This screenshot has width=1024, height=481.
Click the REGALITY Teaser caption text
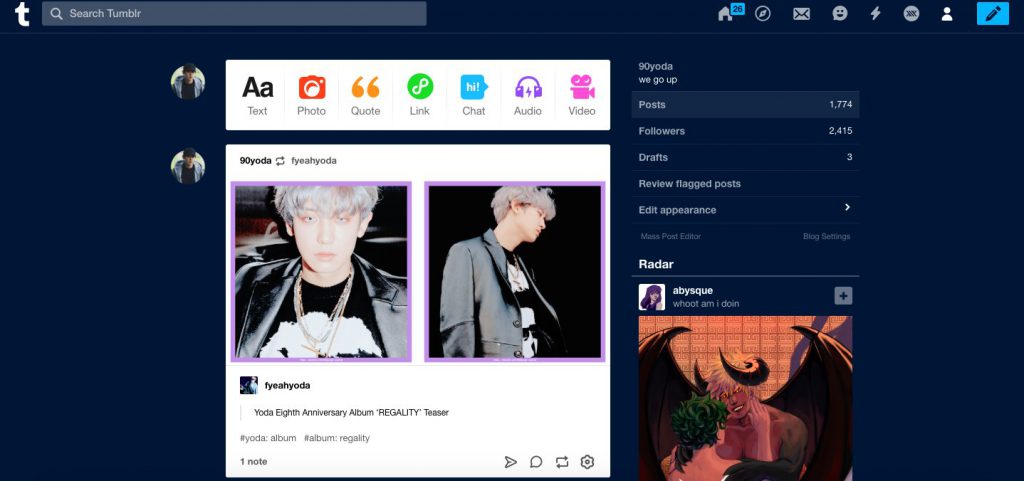[x=351, y=412]
